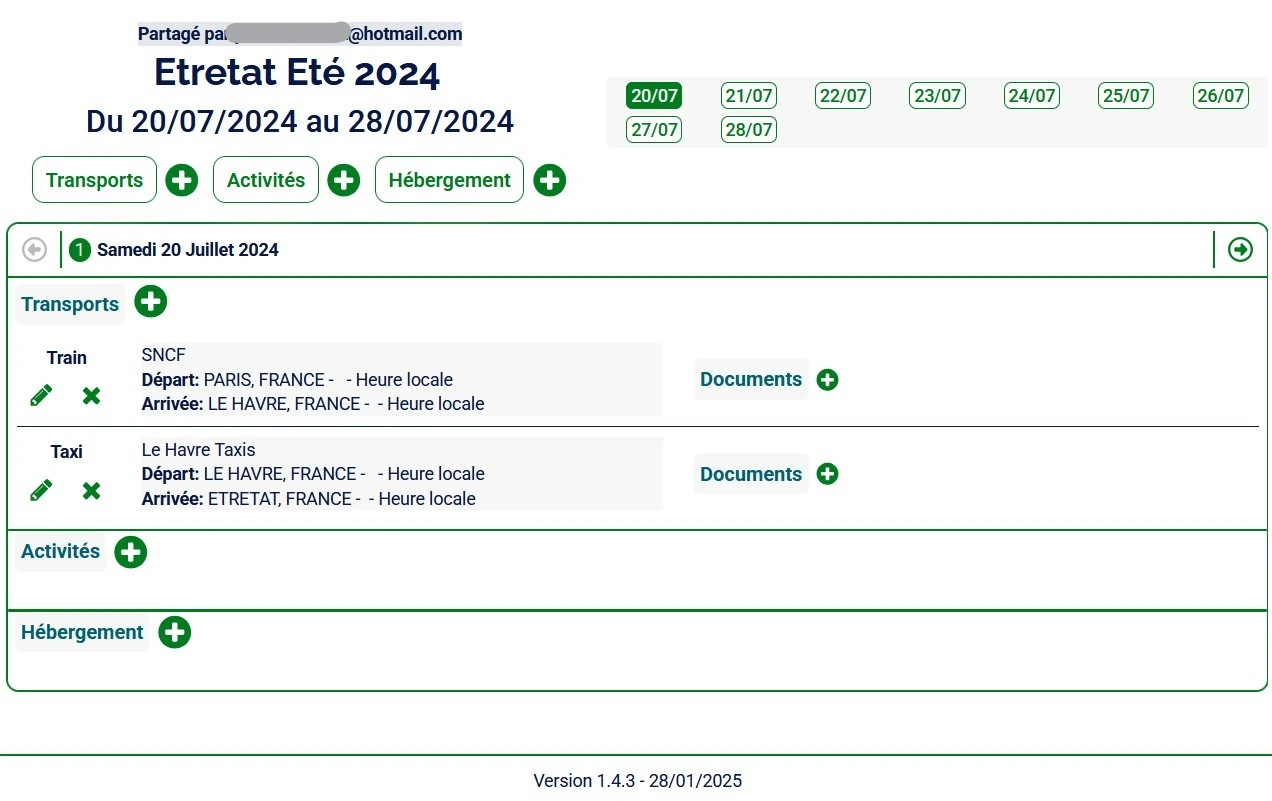Click plus icon next to top Hébergement button
This screenshot has height=801, width=1272.
pos(550,180)
